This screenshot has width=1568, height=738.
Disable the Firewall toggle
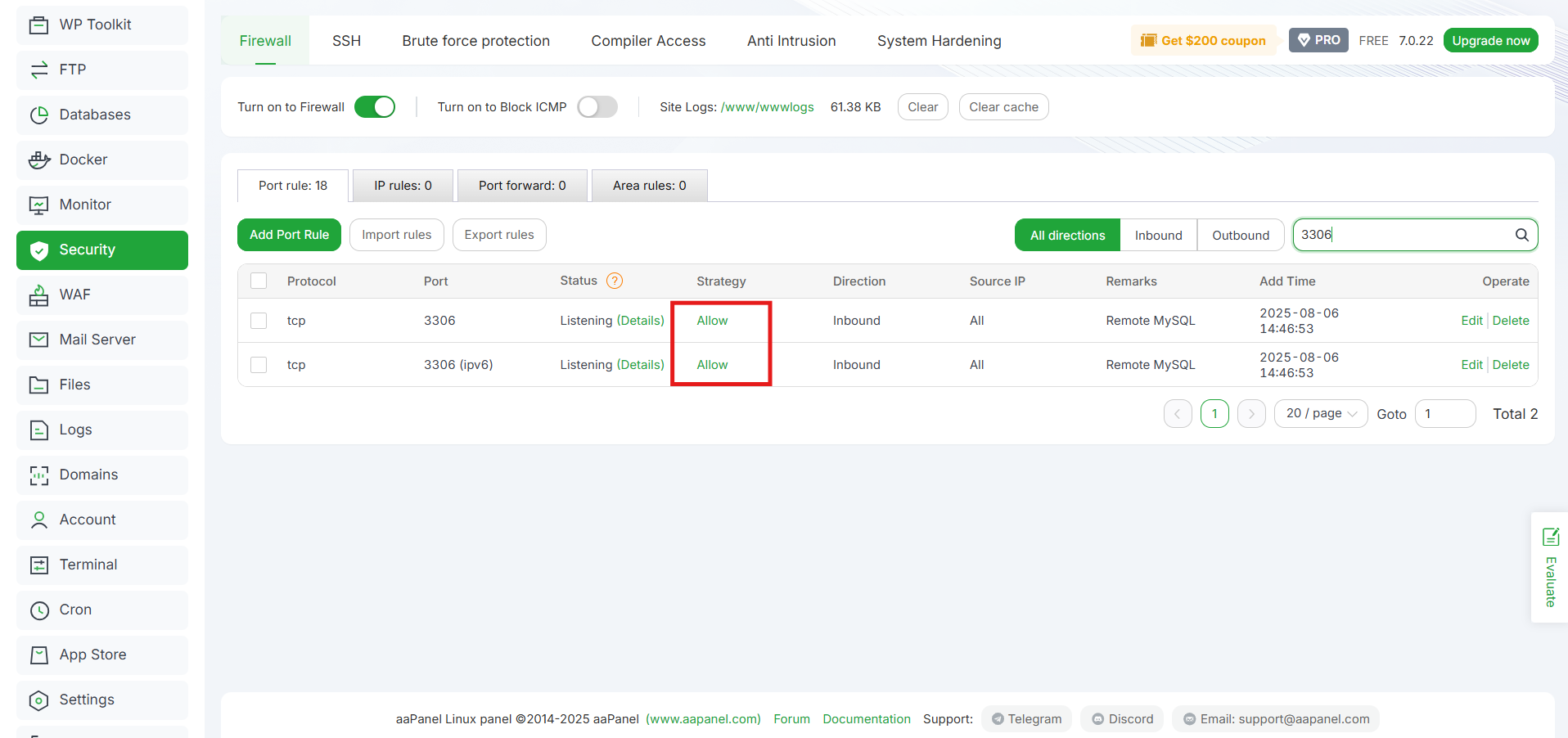click(x=375, y=106)
